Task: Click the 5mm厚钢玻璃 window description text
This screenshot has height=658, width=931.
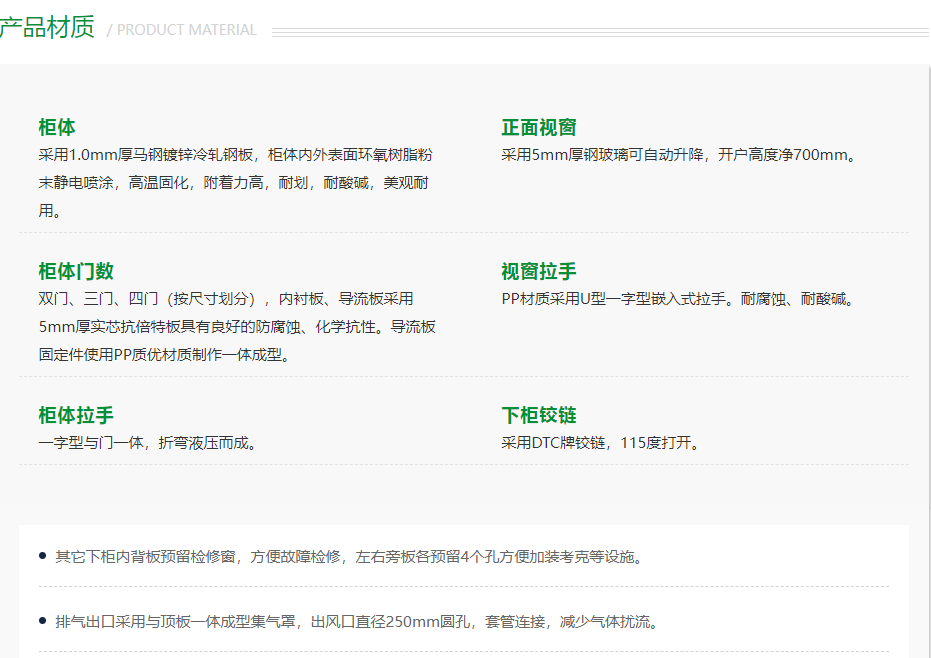Action: (679, 155)
